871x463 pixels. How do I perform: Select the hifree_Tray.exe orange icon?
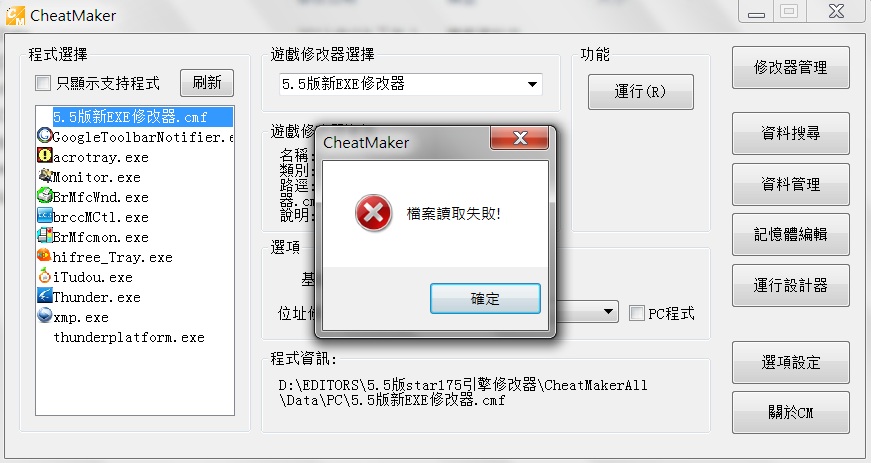pos(44,255)
